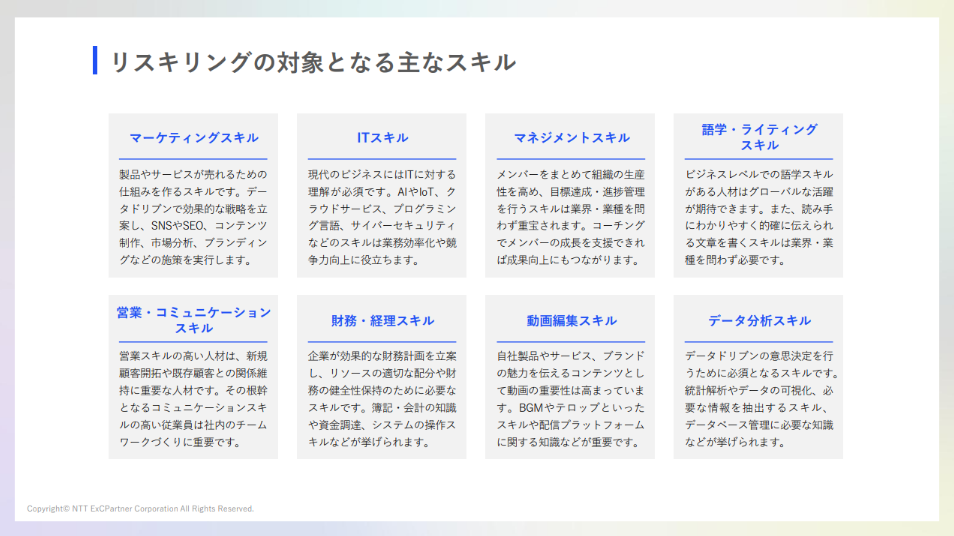
Task: Click the NTT ExCPartner copyright footer text
Action: click(x=141, y=509)
